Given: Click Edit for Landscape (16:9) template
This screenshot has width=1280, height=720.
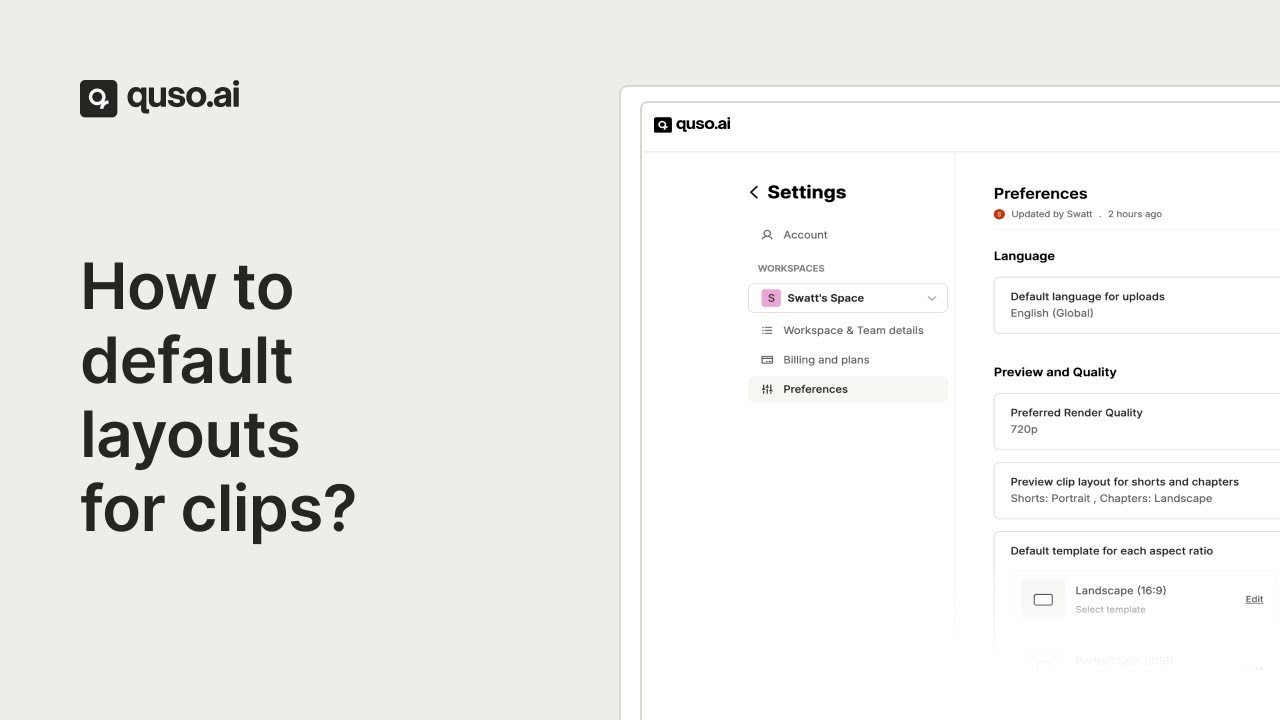Looking at the screenshot, I should pyautogui.click(x=1254, y=599).
